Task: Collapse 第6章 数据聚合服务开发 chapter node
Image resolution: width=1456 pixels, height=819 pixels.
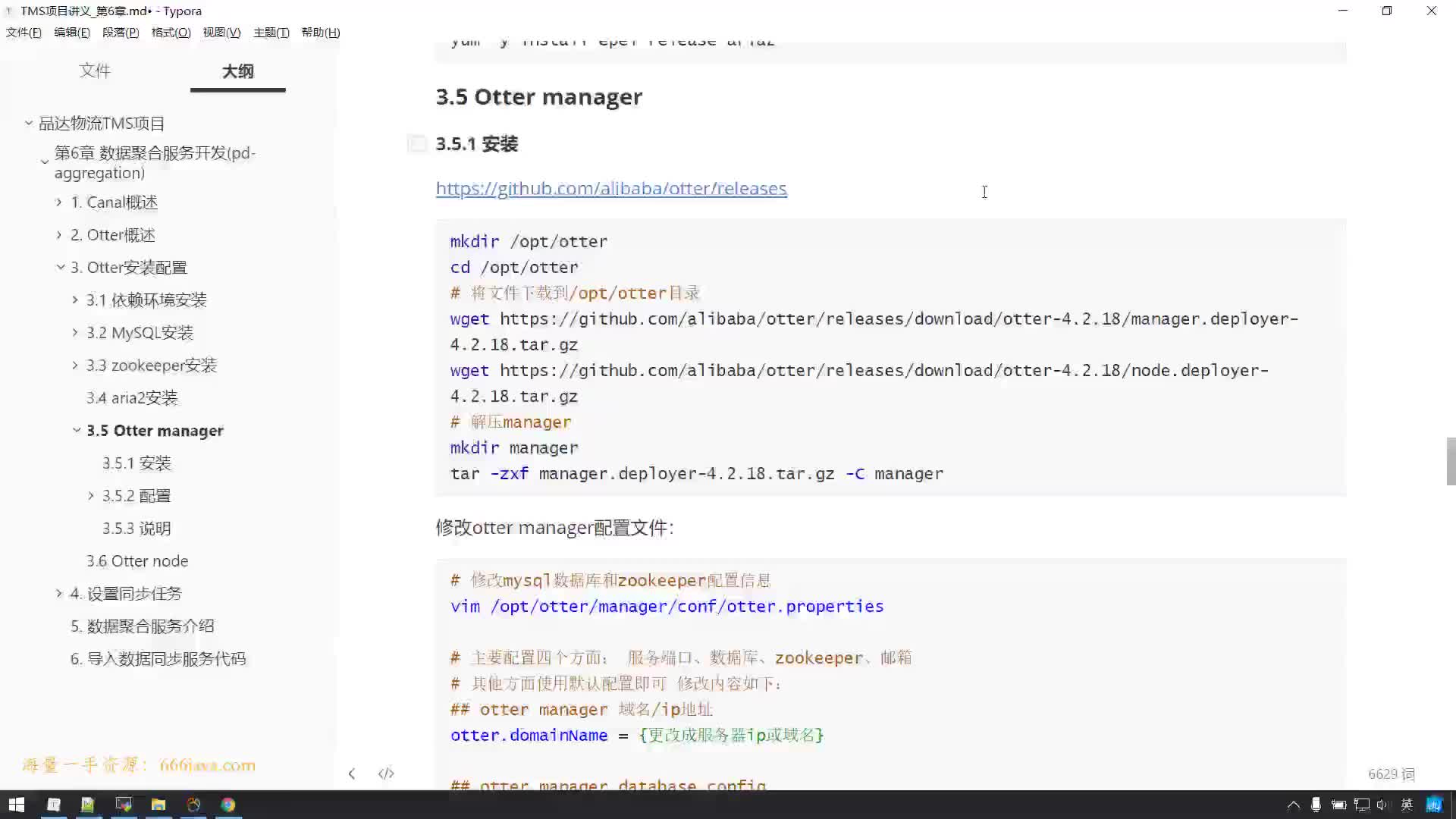Action: (45, 162)
